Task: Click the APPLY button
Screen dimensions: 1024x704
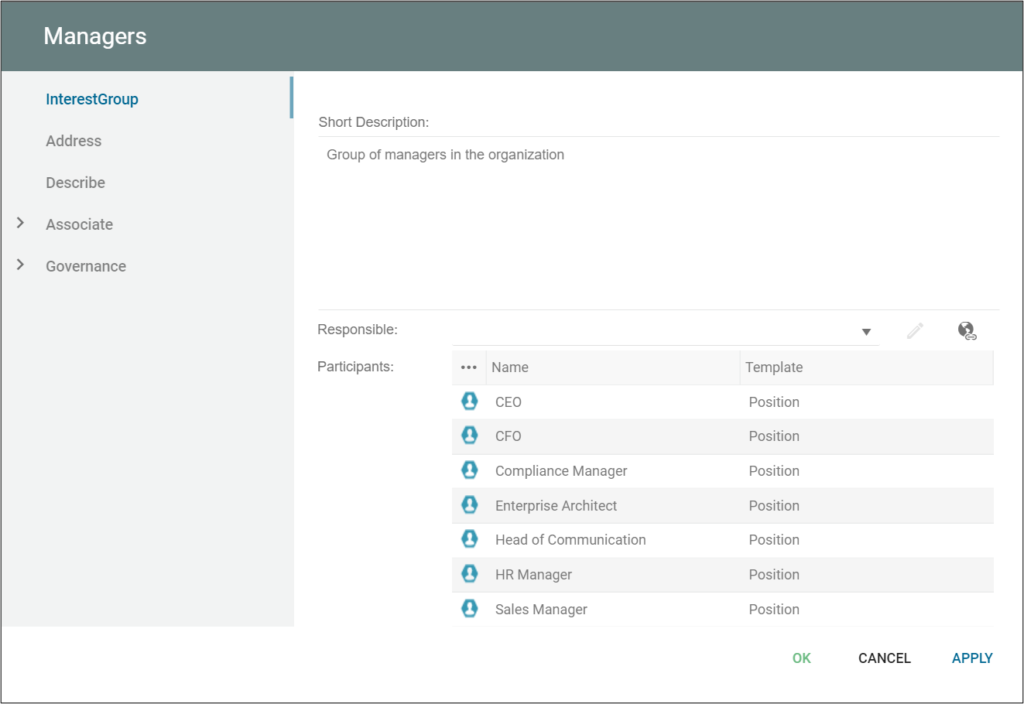Action: [x=972, y=658]
